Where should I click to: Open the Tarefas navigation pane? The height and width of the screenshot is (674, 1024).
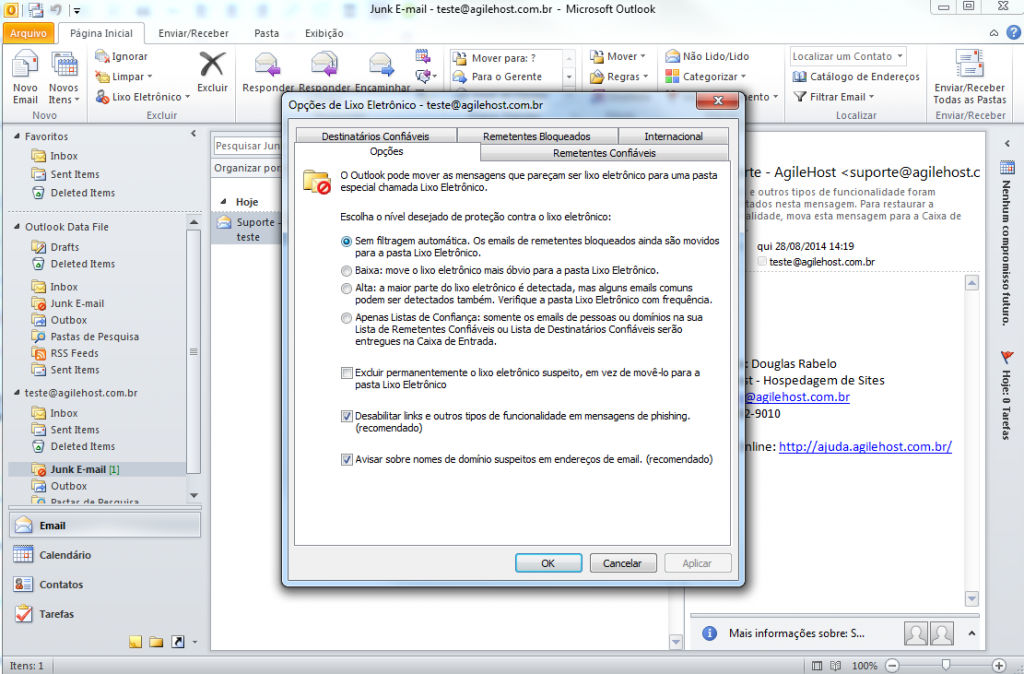point(104,613)
